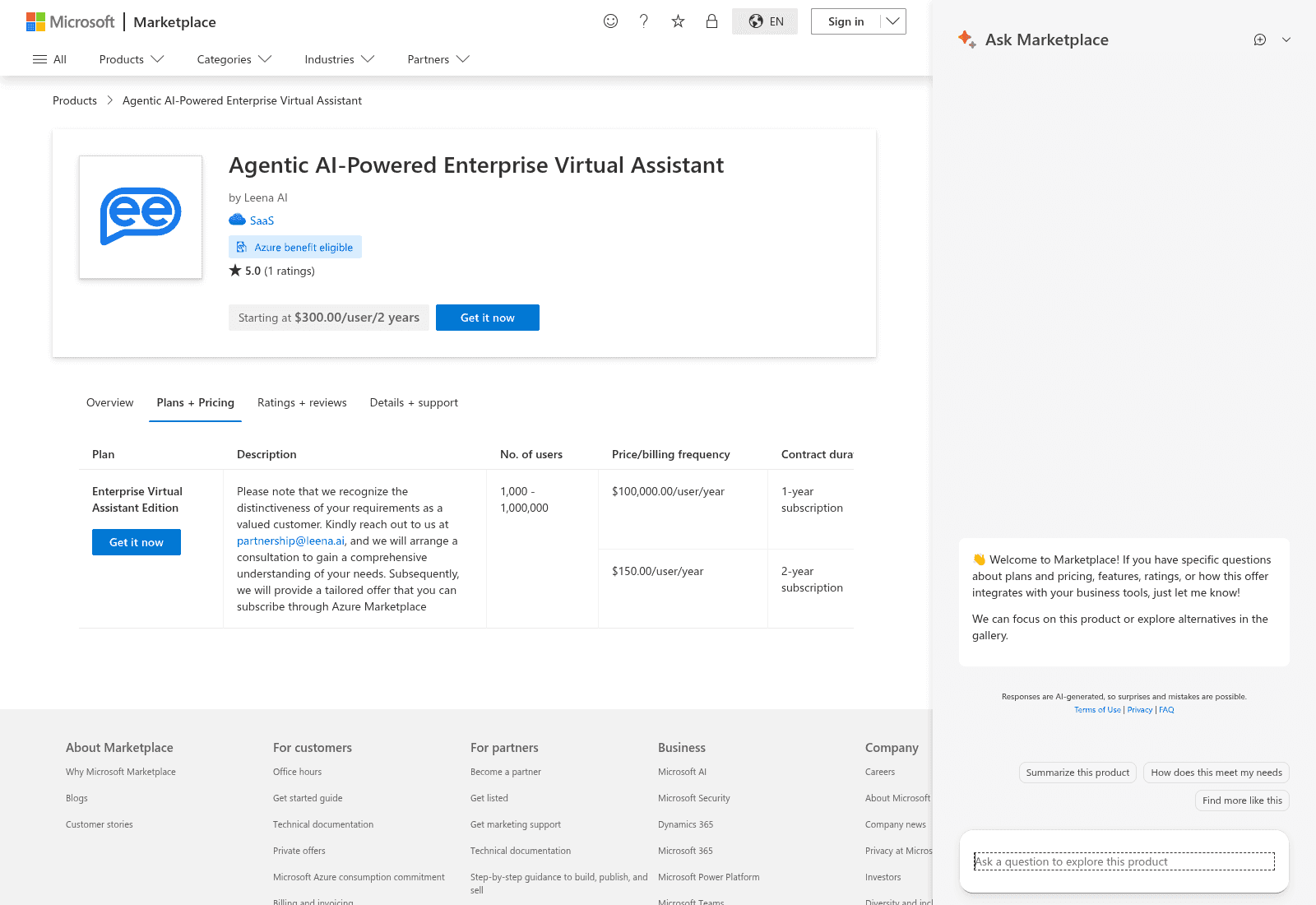This screenshot has height=905, width=1316.
Task: Open Microsoft Security footer link
Action: point(694,798)
